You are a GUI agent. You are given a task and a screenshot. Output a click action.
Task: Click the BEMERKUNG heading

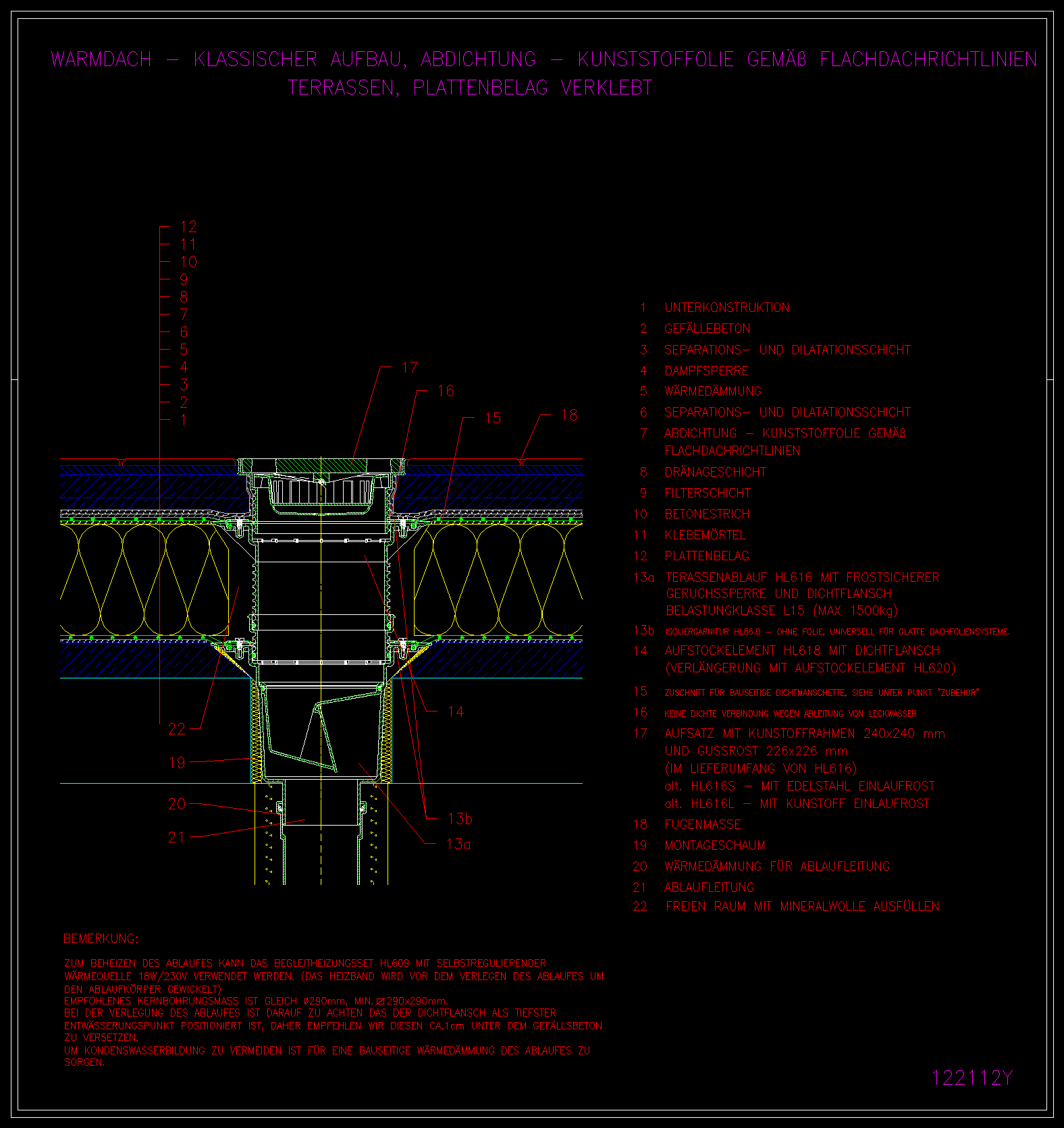pos(101,938)
